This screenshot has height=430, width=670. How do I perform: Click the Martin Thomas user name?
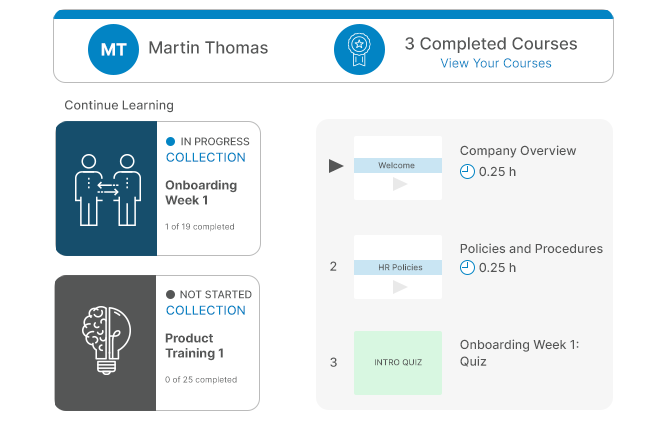208,48
